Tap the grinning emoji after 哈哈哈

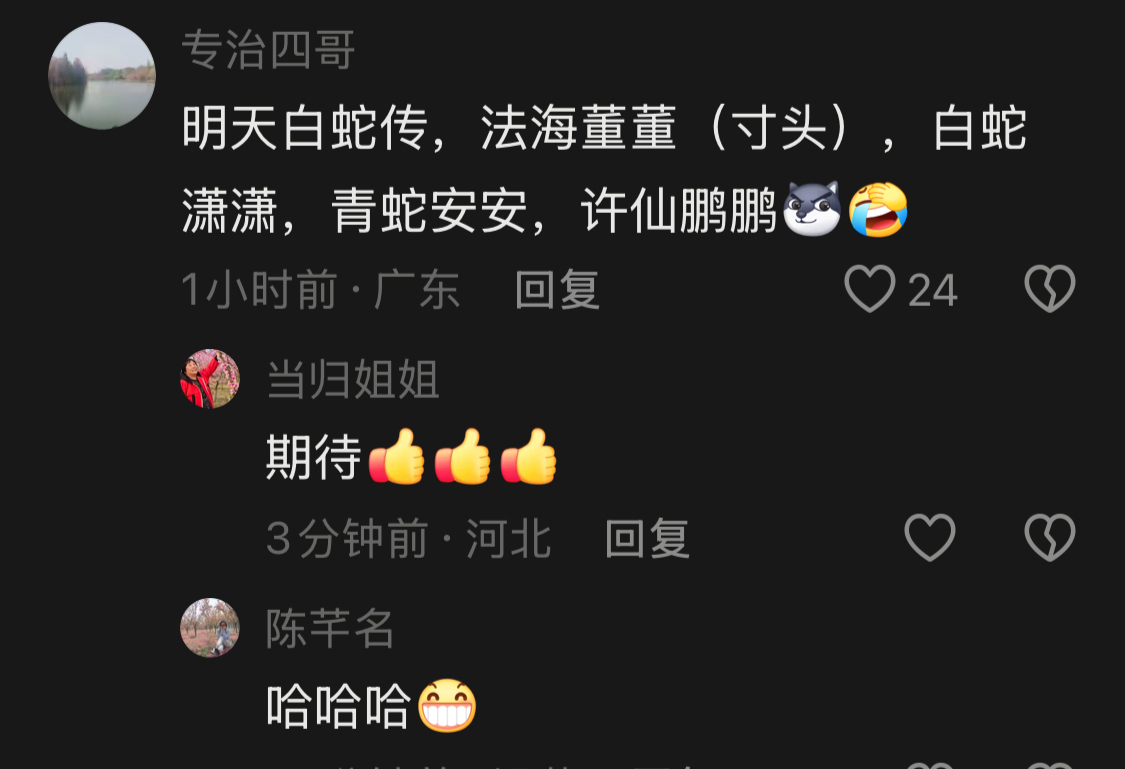[x=447, y=705]
